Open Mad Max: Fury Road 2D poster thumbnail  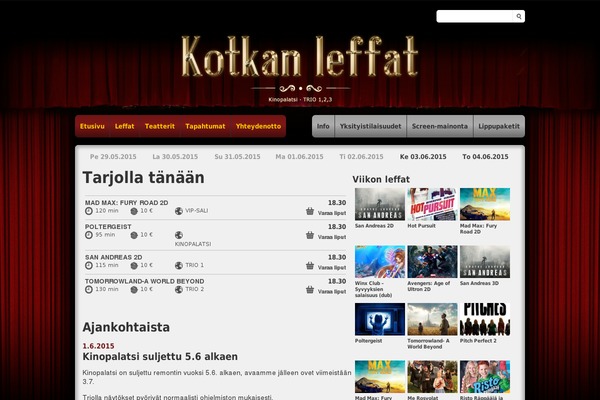(x=485, y=204)
